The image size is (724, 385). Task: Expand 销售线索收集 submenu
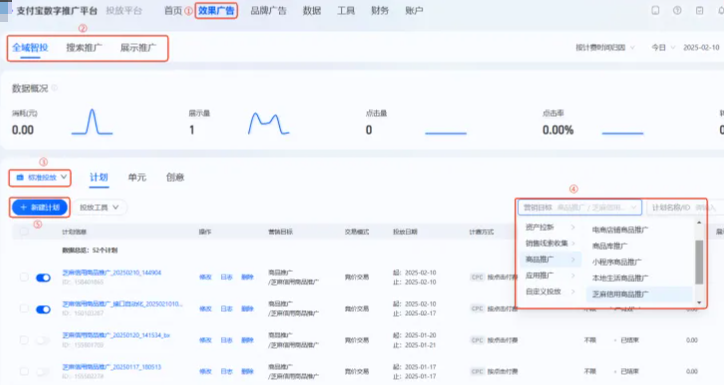coord(549,243)
